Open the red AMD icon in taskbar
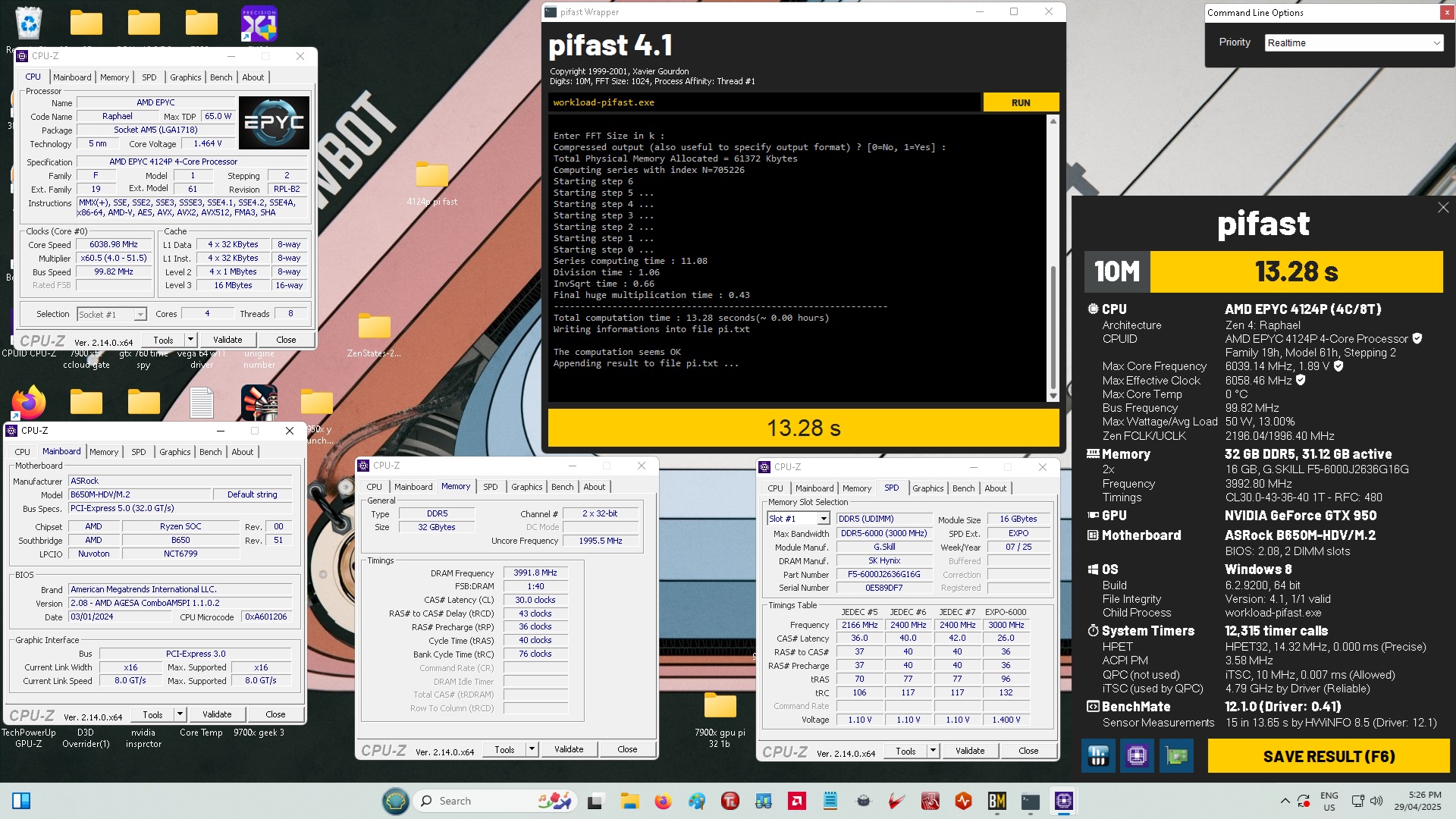The height and width of the screenshot is (819, 1456). tap(796, 801)
